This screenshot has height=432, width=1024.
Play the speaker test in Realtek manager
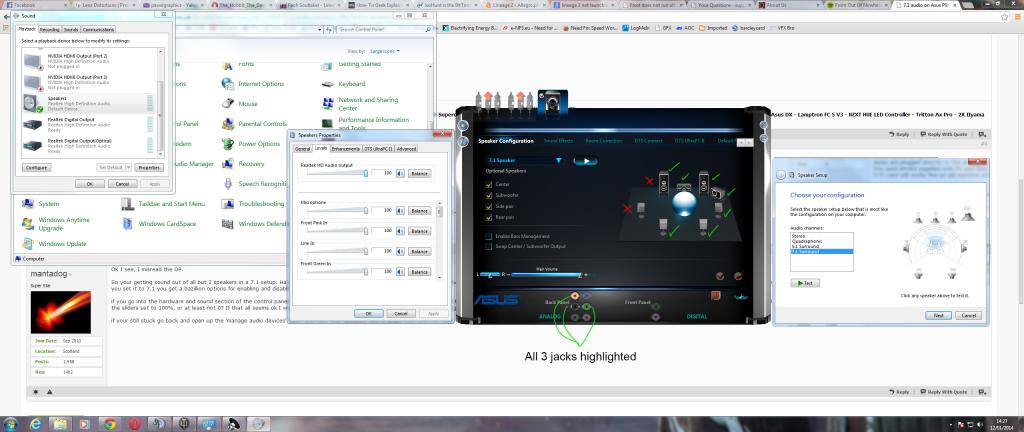point(586,161)
